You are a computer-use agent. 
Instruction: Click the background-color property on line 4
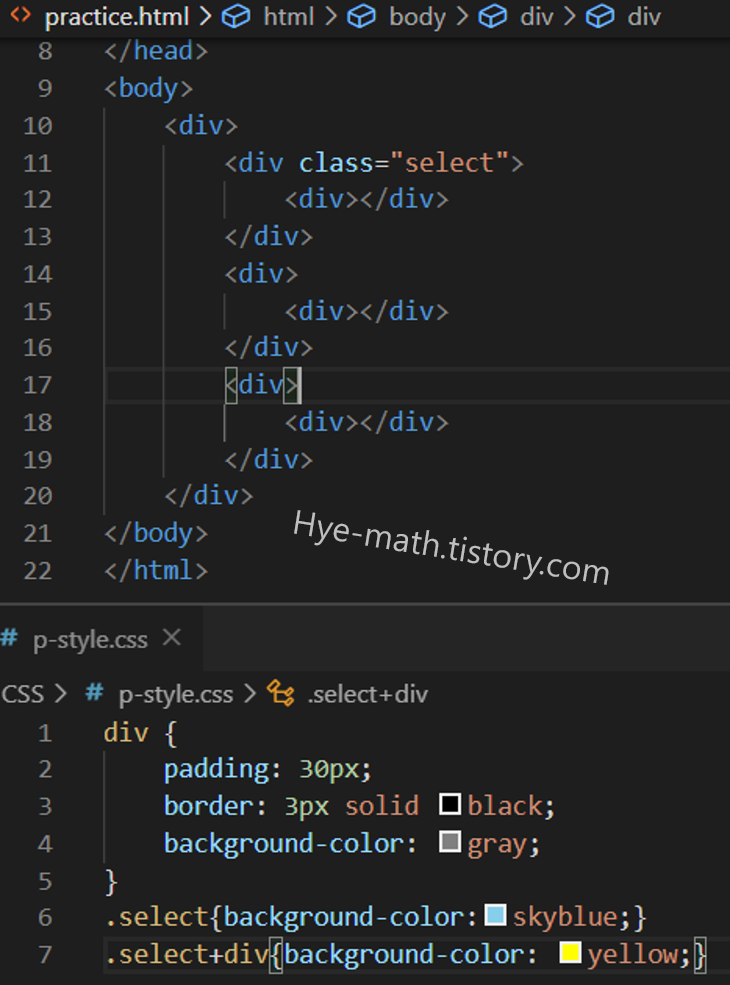pyautogui.click(x=283, y=844)
